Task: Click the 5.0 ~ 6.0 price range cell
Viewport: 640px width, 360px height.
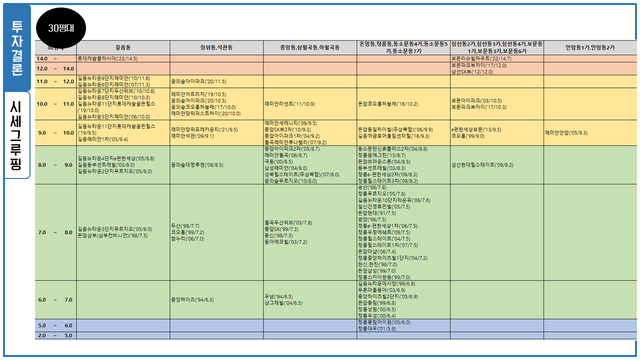Action: [56, 325]
